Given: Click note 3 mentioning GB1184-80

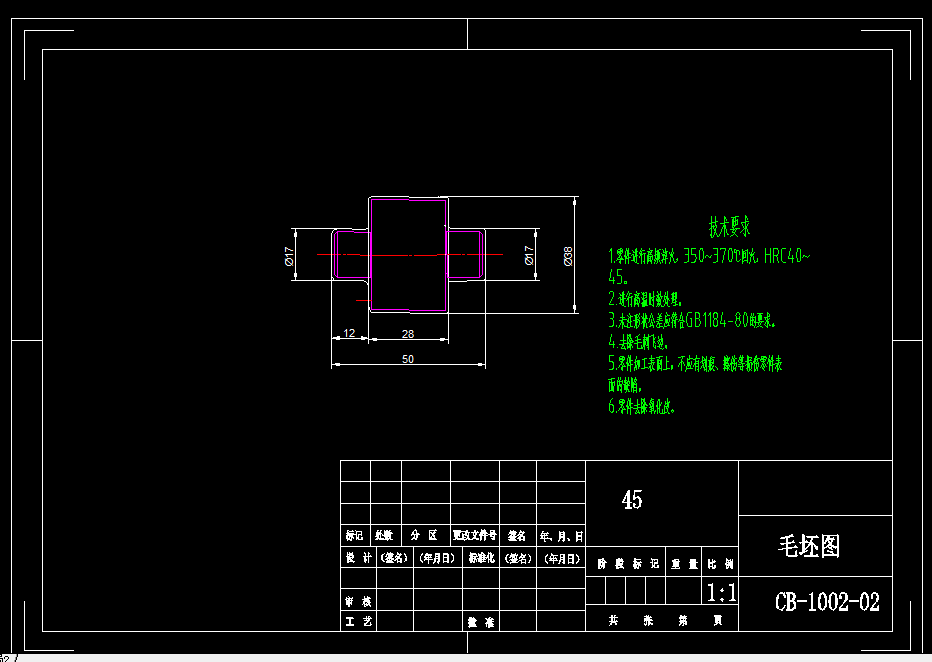Looking at the screenshot, I should (692, 321).
